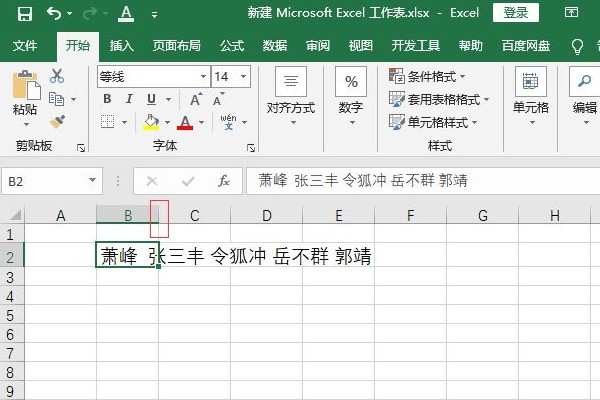Click the insert function fx icon

[225, 181]
